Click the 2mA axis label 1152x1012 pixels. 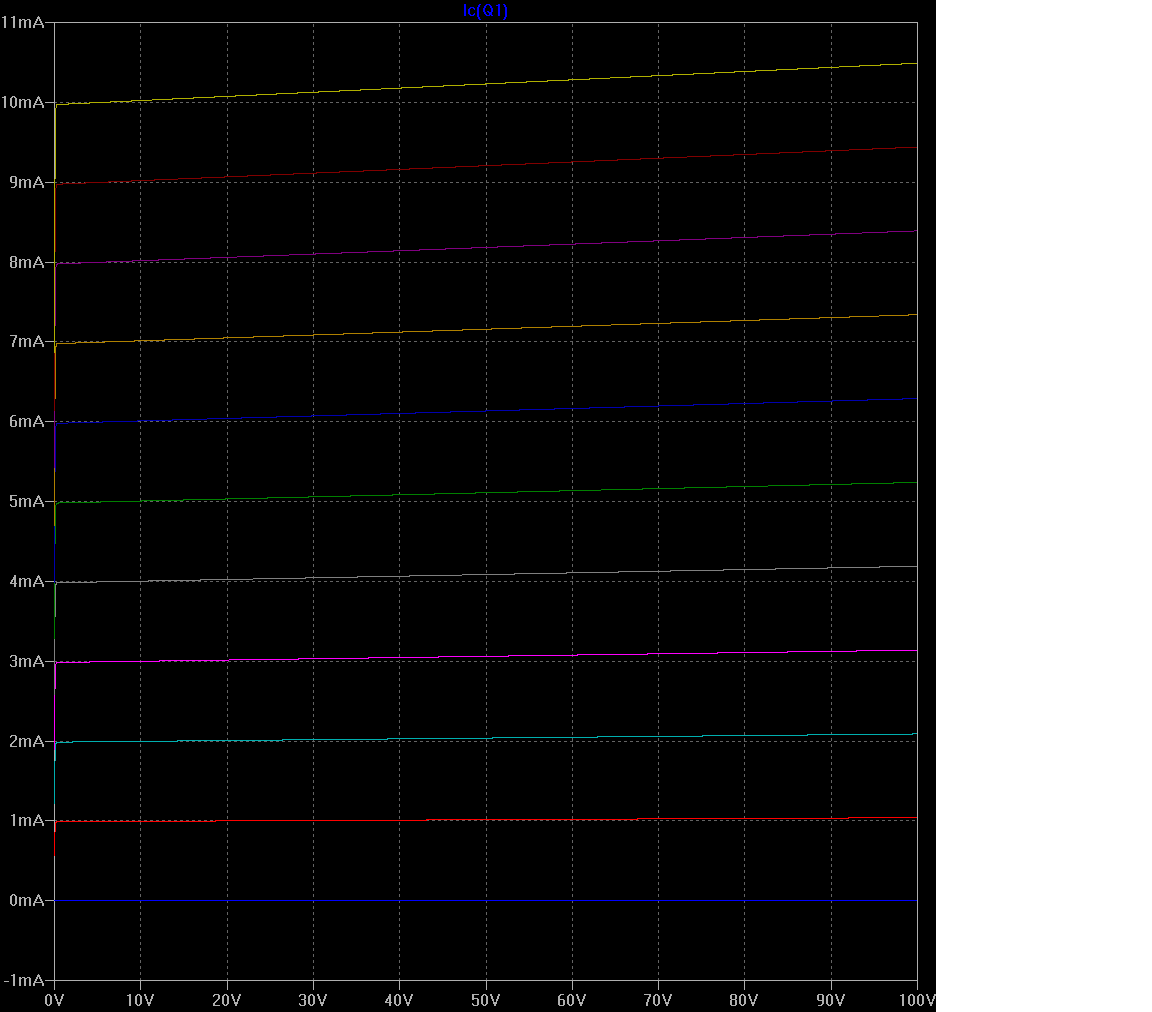[x=26, y=741]
